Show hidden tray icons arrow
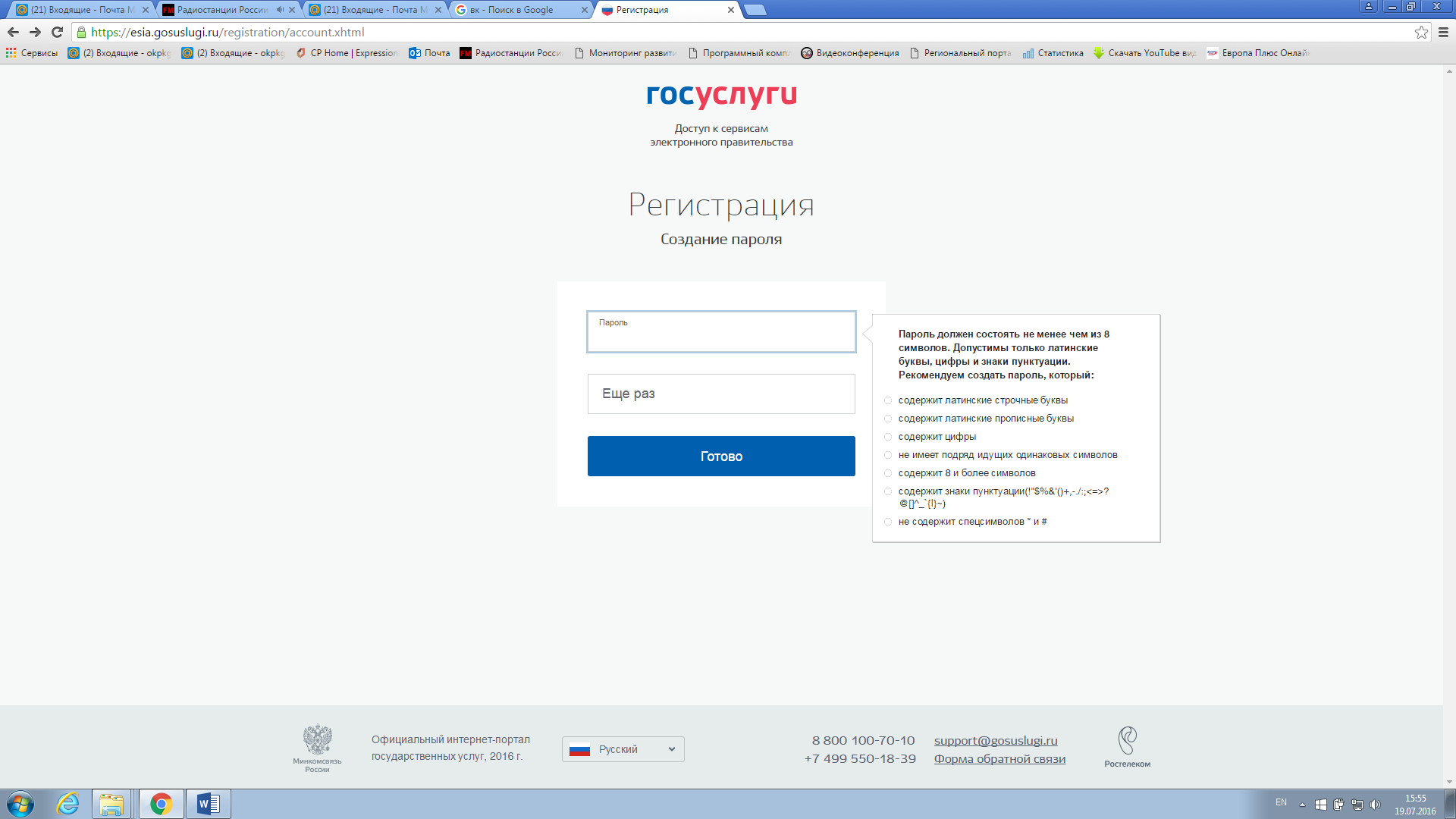This screenshot has width=1456, height=819. (1302, 805)
